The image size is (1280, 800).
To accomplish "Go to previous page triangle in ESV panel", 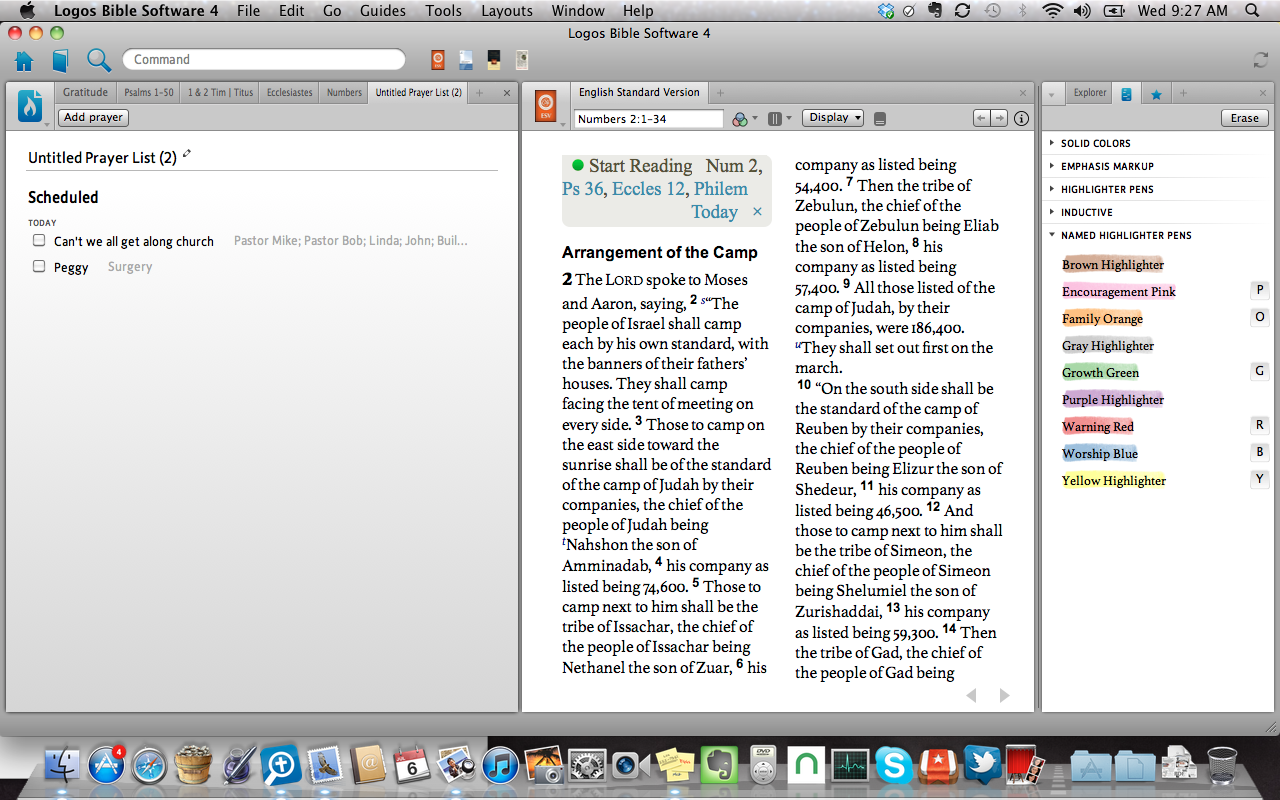I will (971, 695).
